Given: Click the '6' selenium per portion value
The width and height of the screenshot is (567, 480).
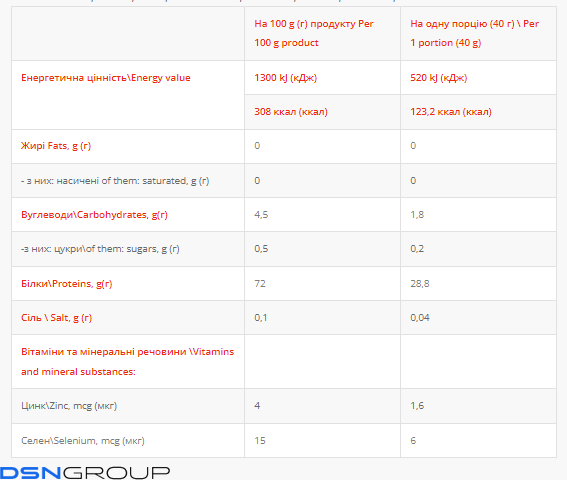Looking at the screenshot, I should pos(413,441).
